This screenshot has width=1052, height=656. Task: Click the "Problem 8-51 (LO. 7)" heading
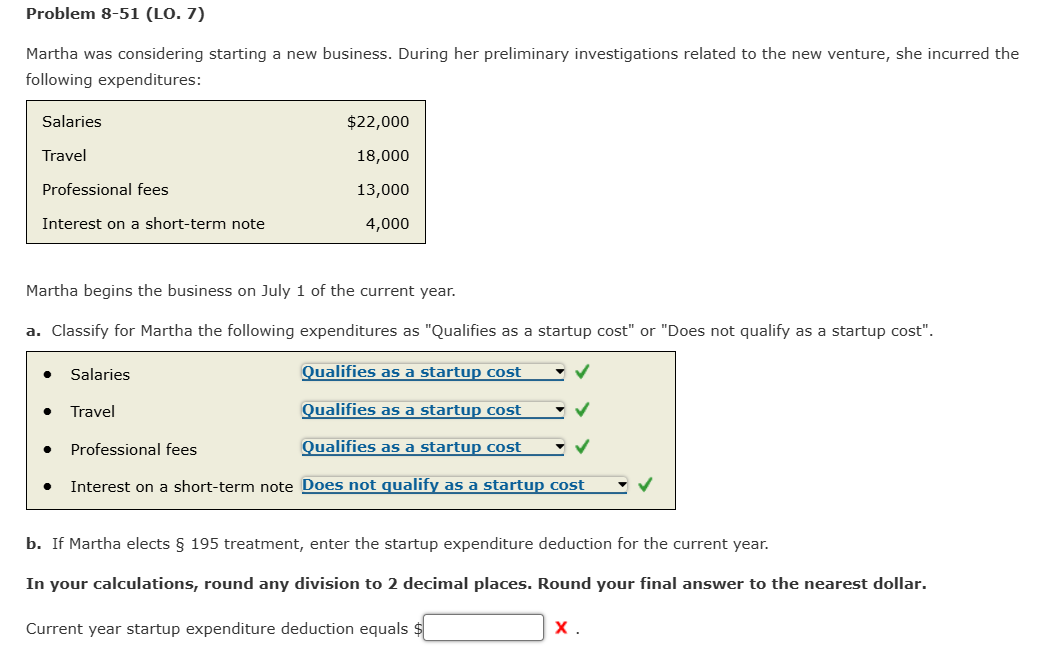(113, 14)
